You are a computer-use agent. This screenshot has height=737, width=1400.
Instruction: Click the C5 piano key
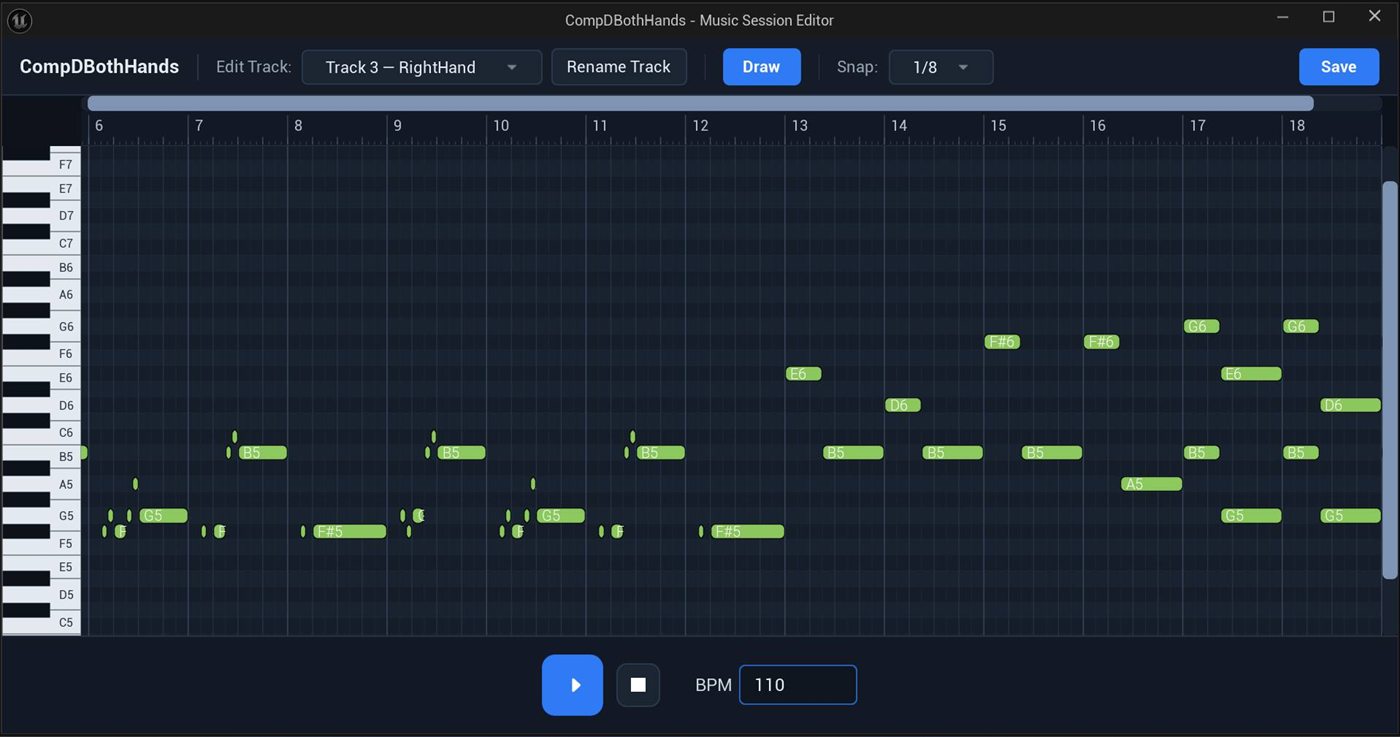[40, 623]
